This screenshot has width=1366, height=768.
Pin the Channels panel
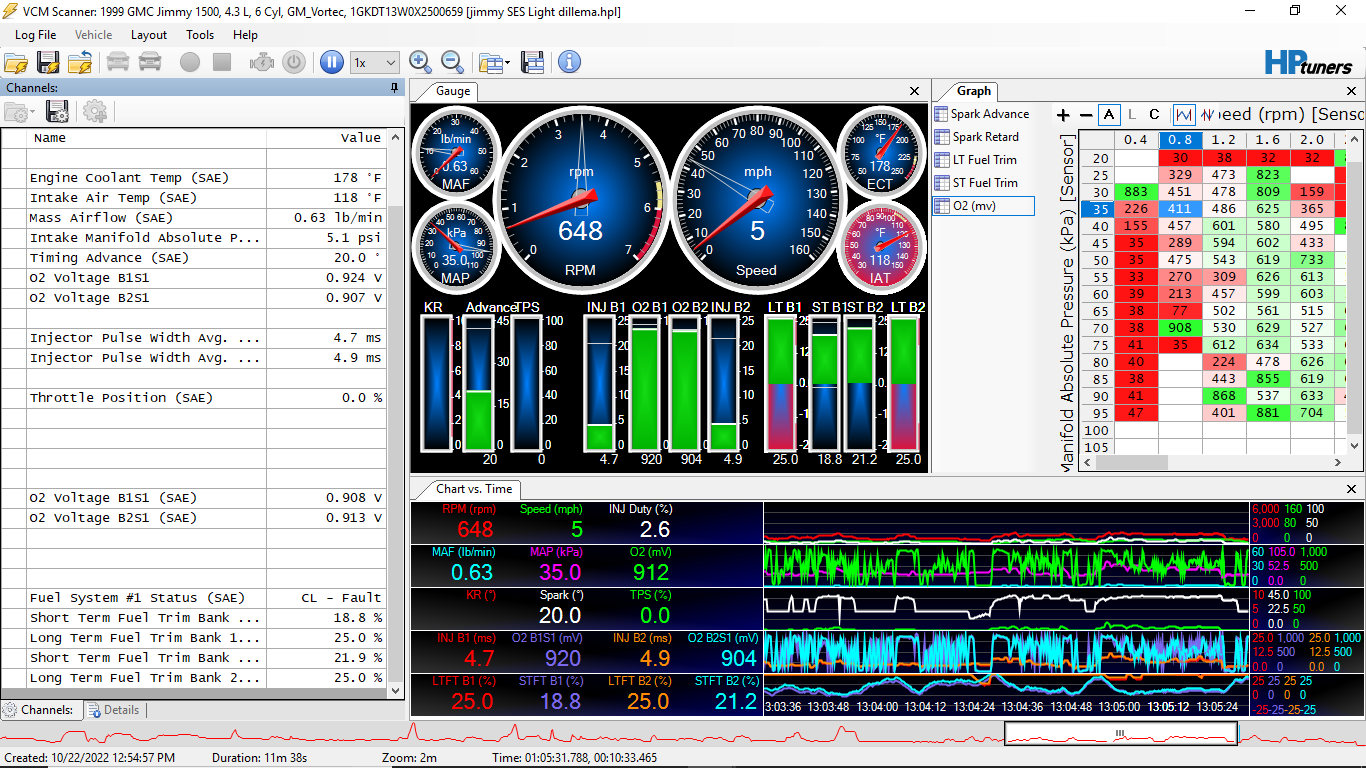(x=395, y=88)
